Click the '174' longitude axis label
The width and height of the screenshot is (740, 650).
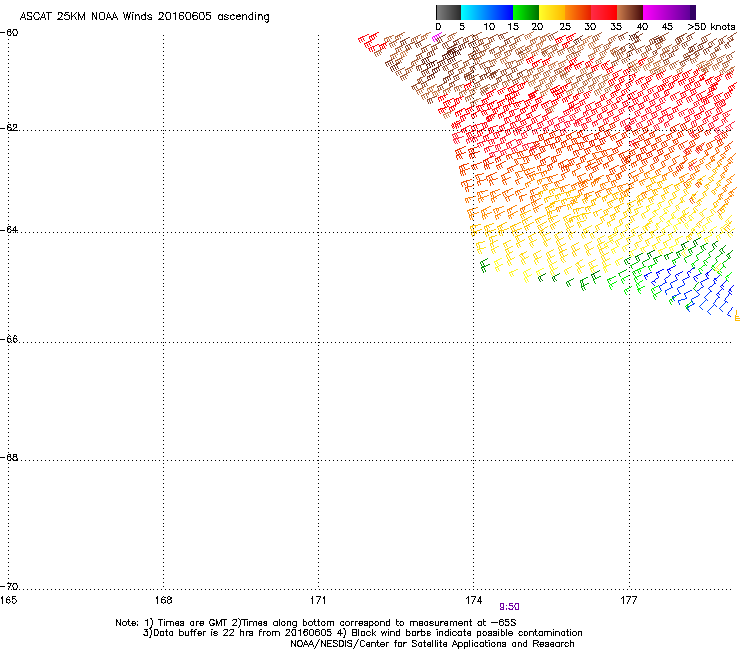pos(473,600)
